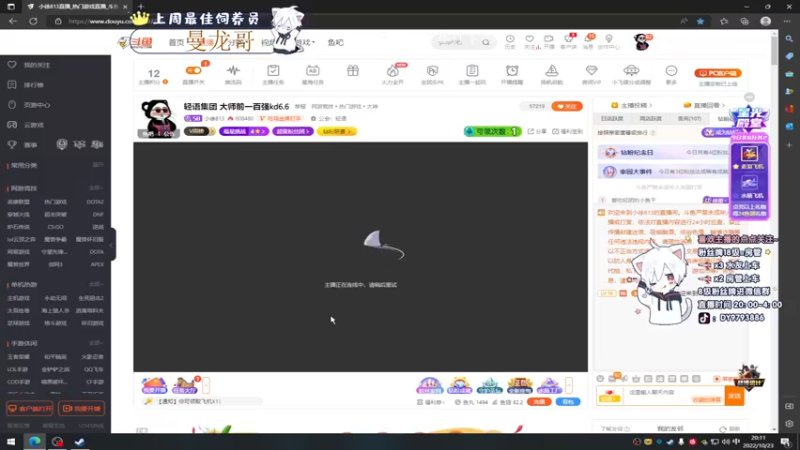Expand the single-player hot games category list

(96, 284)
